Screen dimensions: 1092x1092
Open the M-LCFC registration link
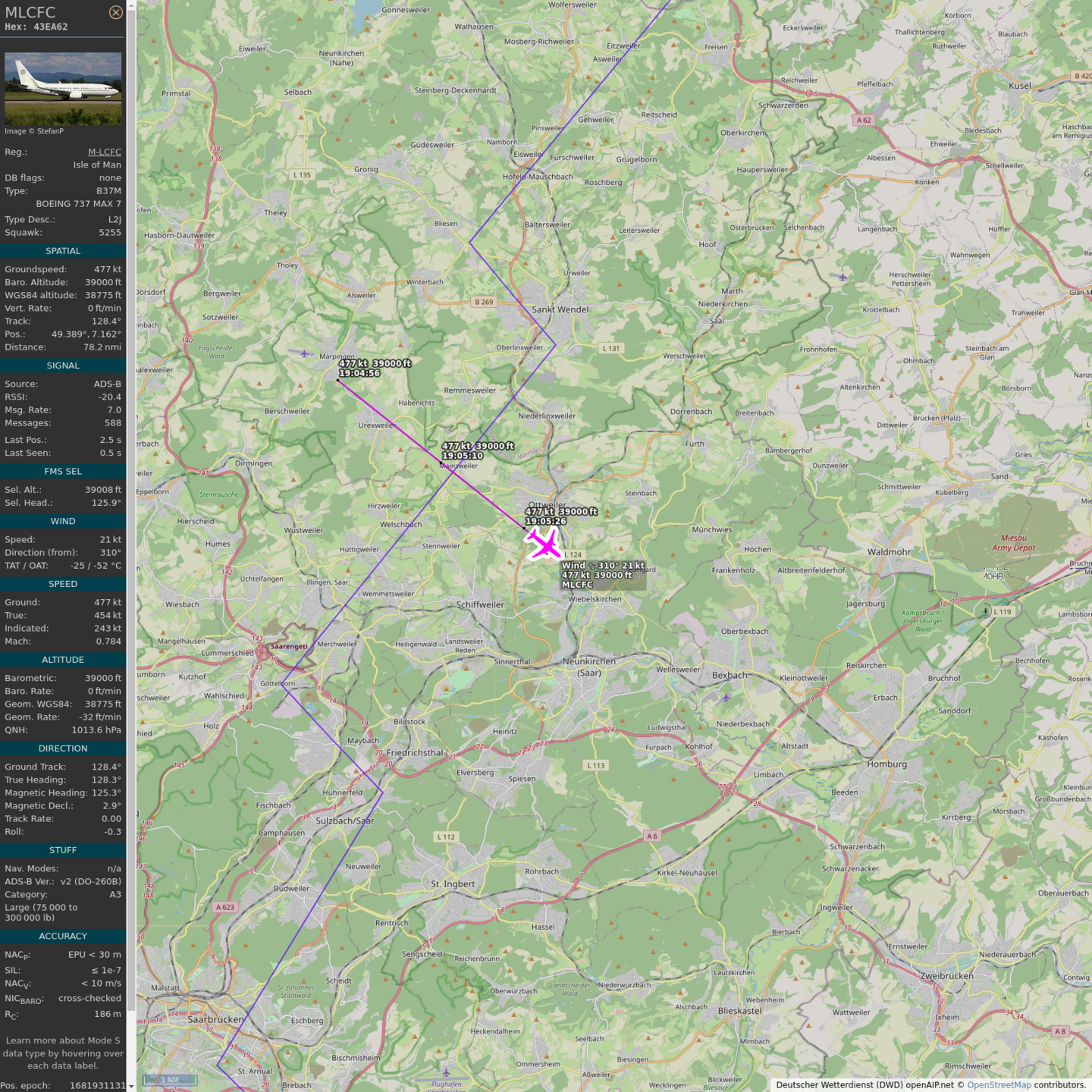(105, 152)
